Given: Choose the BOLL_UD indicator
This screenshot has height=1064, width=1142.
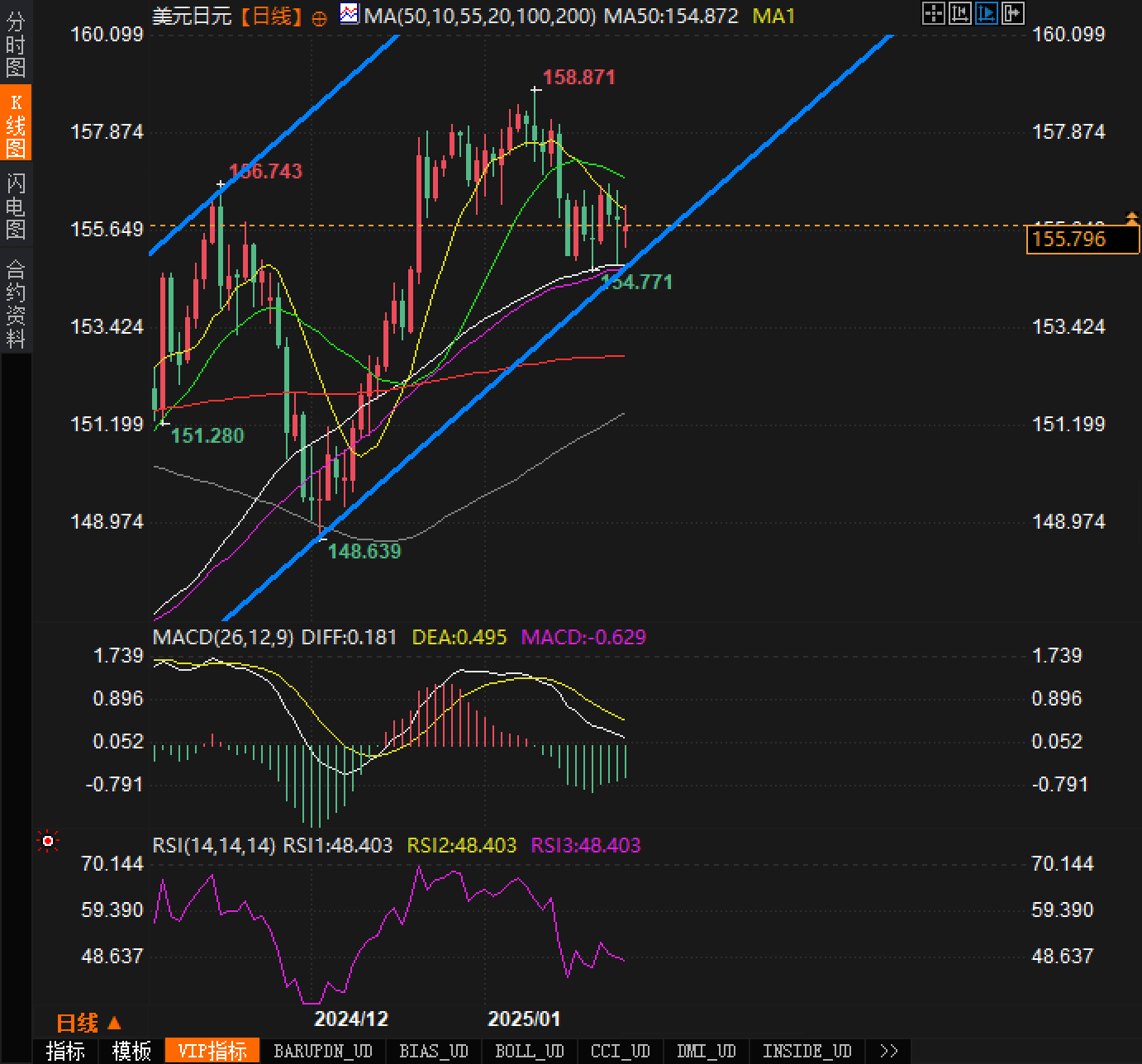Looking at the screenshot, I should coord(530,1051).
